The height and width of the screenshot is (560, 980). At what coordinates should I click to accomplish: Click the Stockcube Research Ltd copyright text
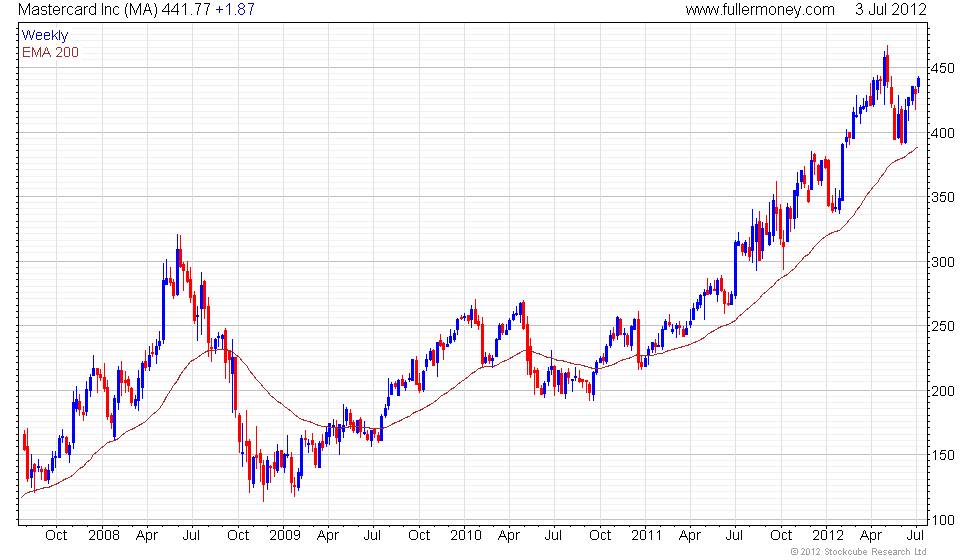tap(858, 551)
